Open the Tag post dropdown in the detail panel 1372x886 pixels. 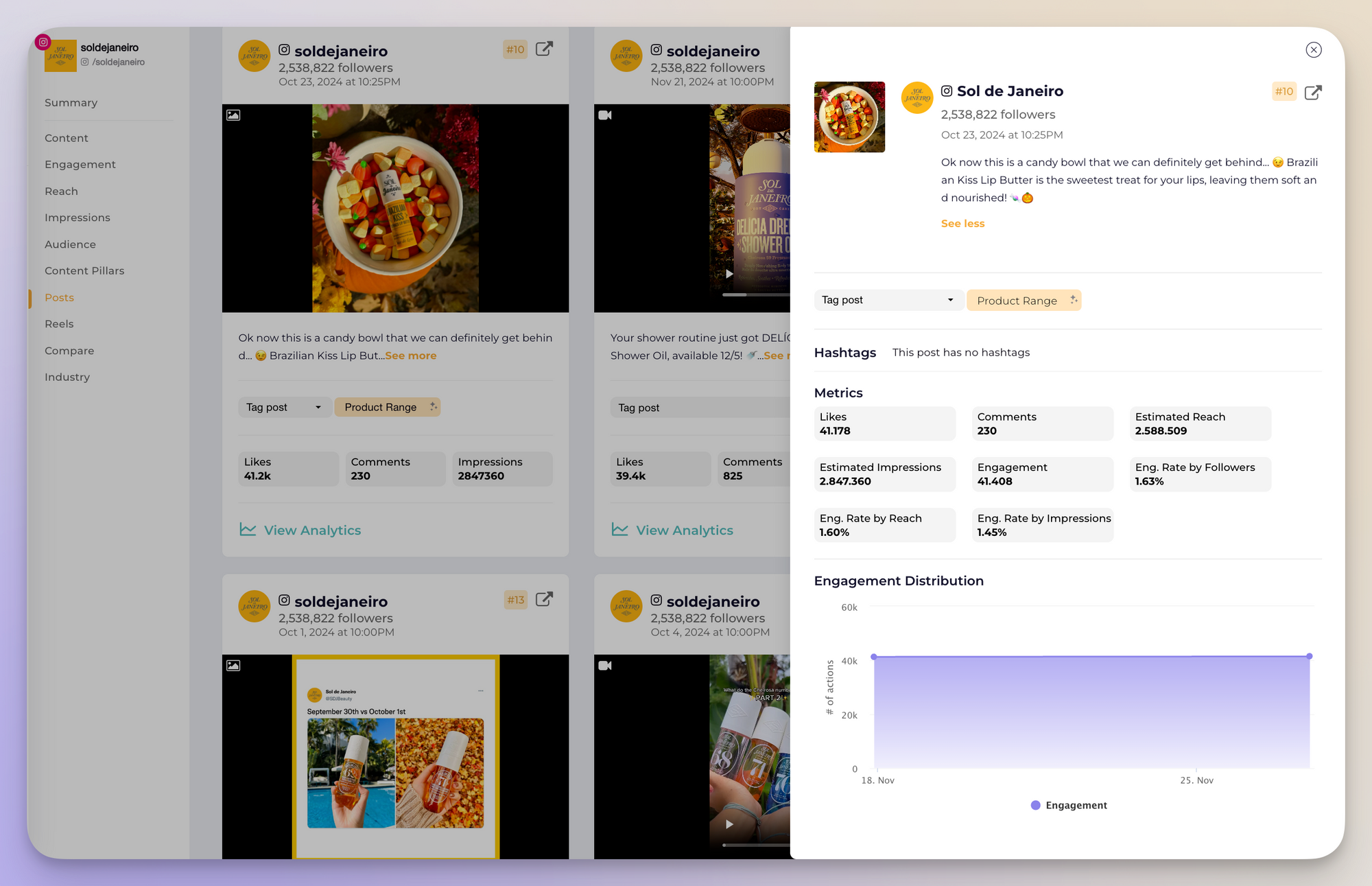coord(885,300)
